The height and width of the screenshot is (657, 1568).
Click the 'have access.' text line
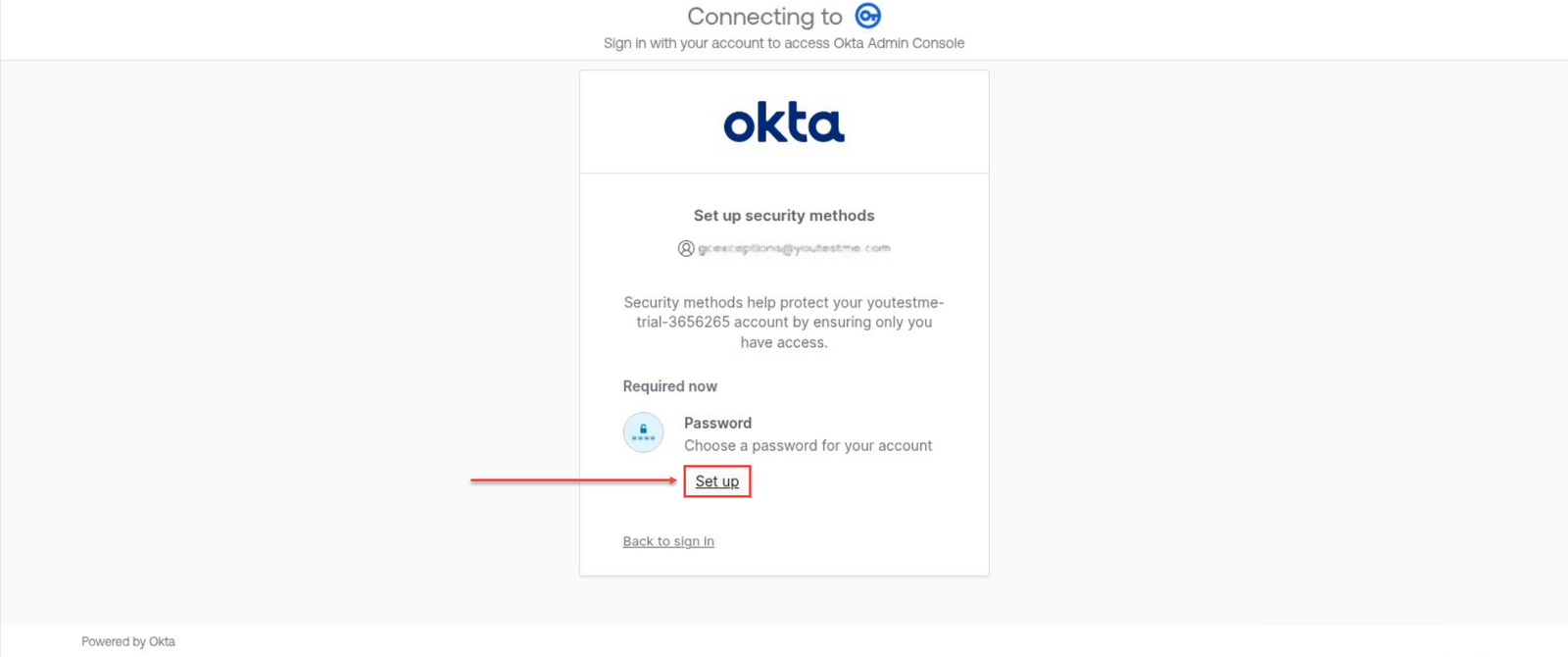click(784, 342)
